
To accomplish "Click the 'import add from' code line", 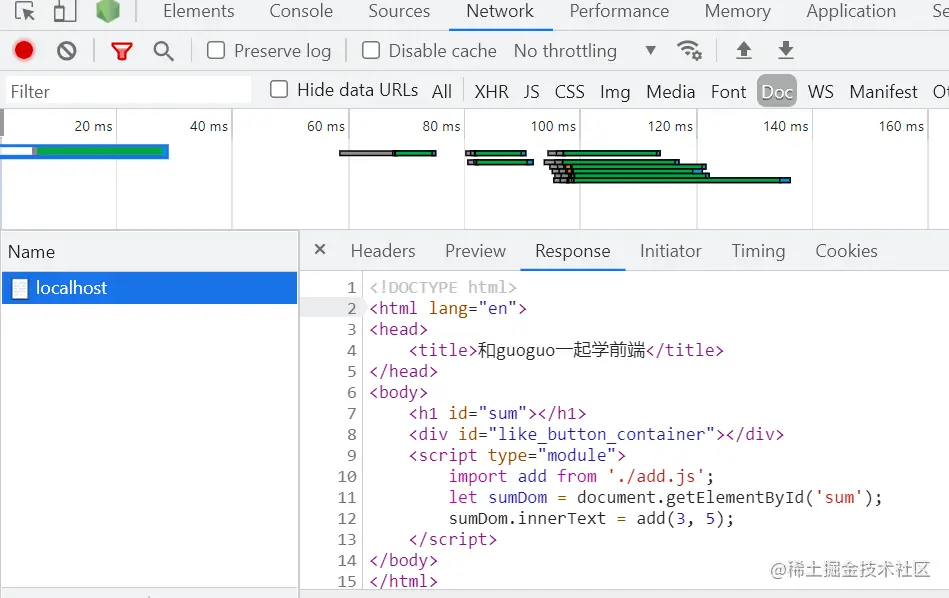I will click(x=581, y=476).
